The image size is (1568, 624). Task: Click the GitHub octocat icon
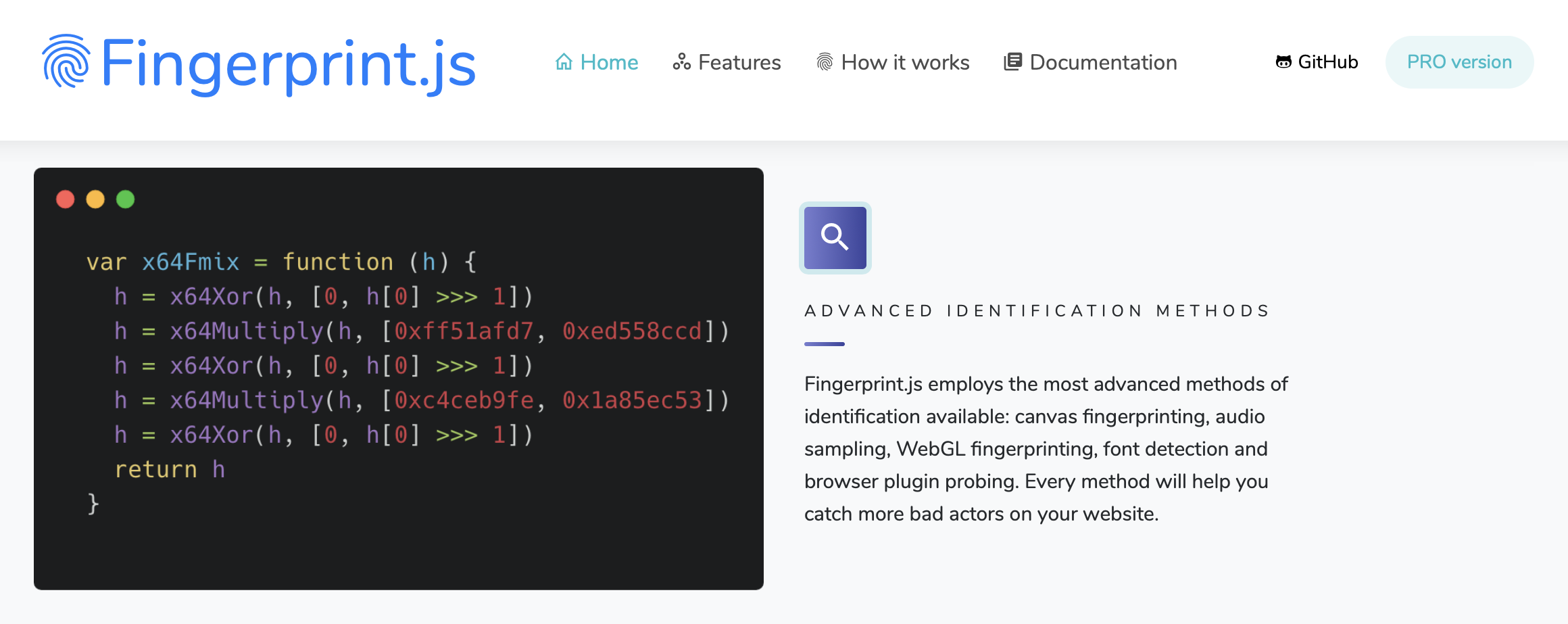point(1283,62)
